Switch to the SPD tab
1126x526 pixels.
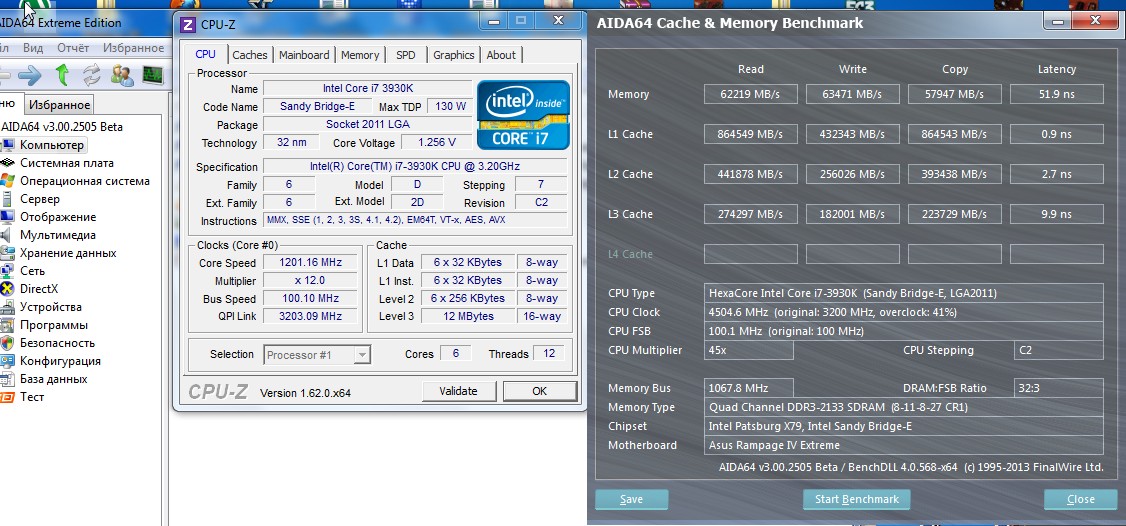coord(405,55)
